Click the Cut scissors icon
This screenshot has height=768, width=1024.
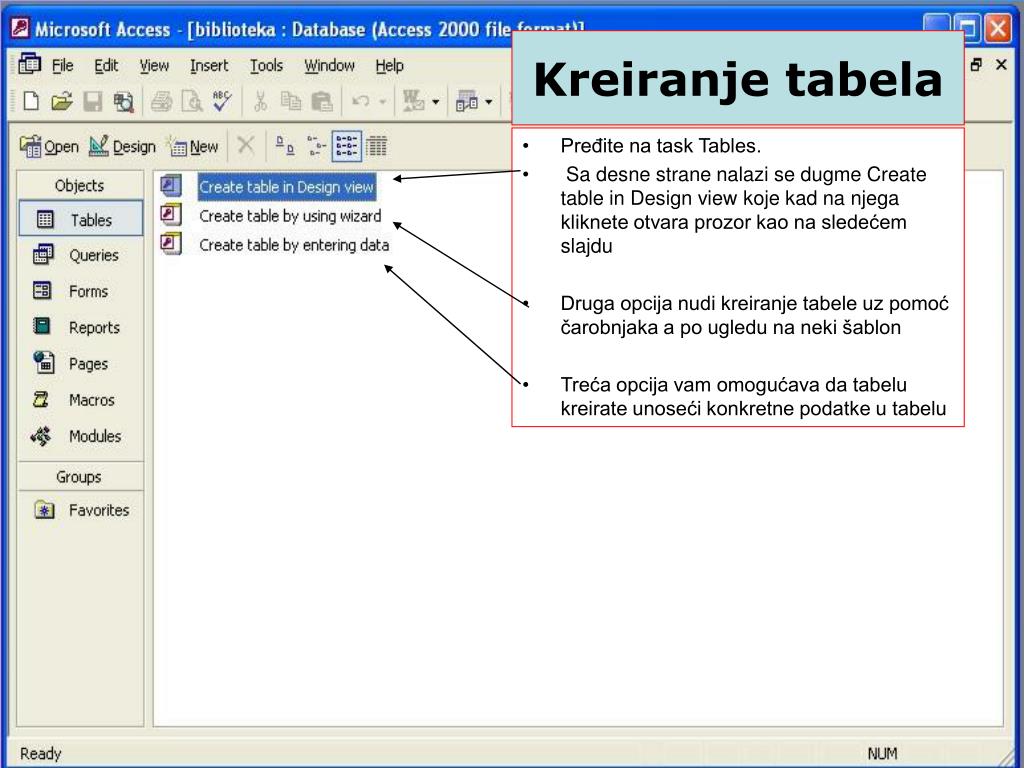point(260,101)
